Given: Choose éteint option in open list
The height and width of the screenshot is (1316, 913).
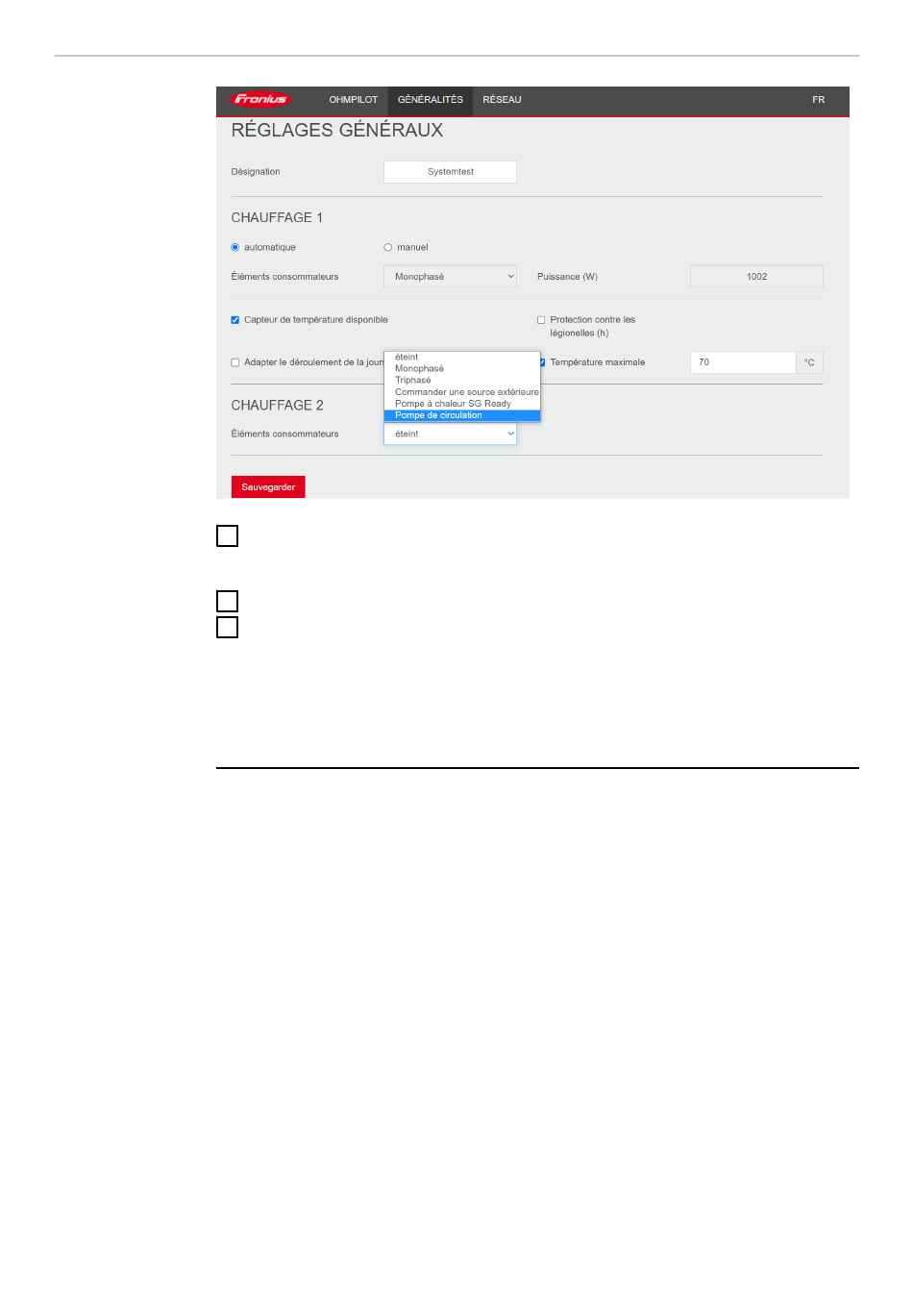Looking at the screenshot, I should pos(462,357).
